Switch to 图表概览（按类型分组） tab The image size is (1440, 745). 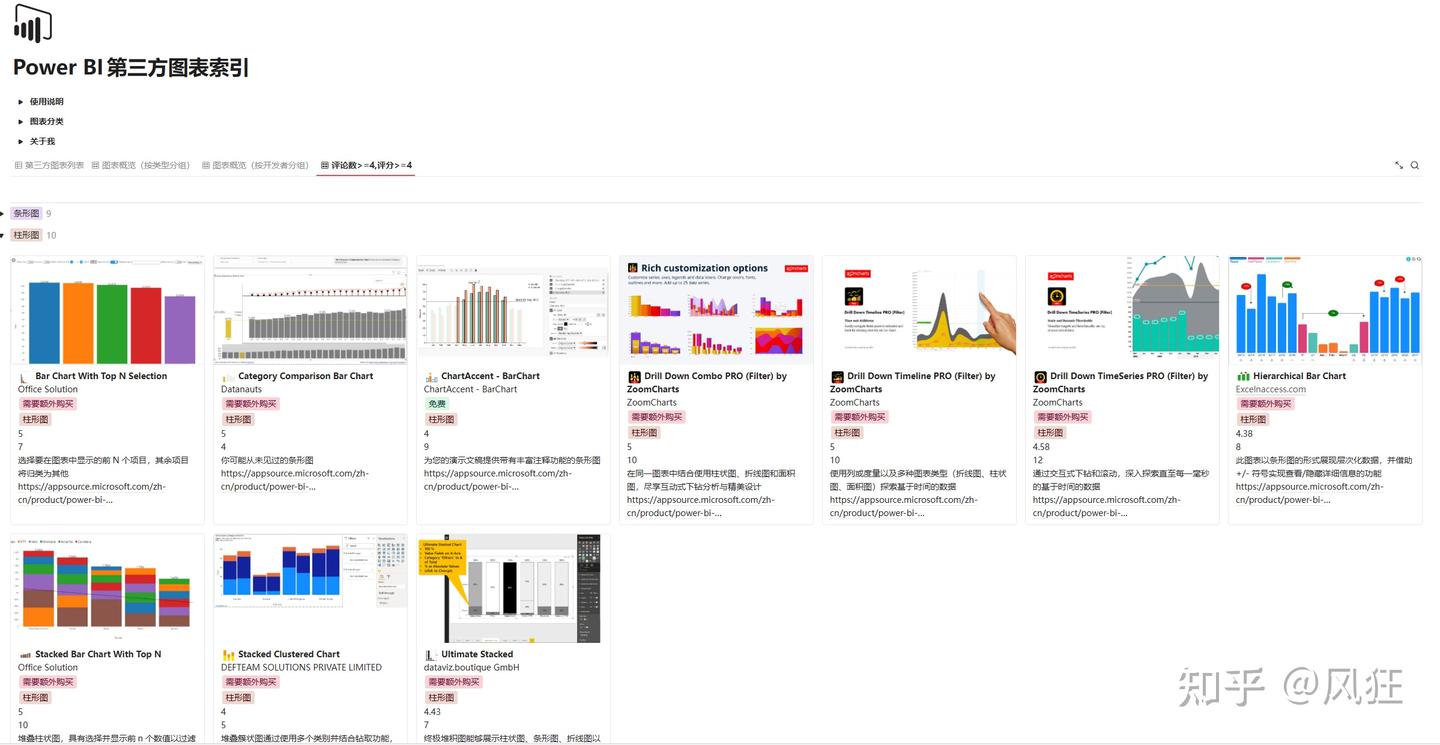tap(140, 165)
